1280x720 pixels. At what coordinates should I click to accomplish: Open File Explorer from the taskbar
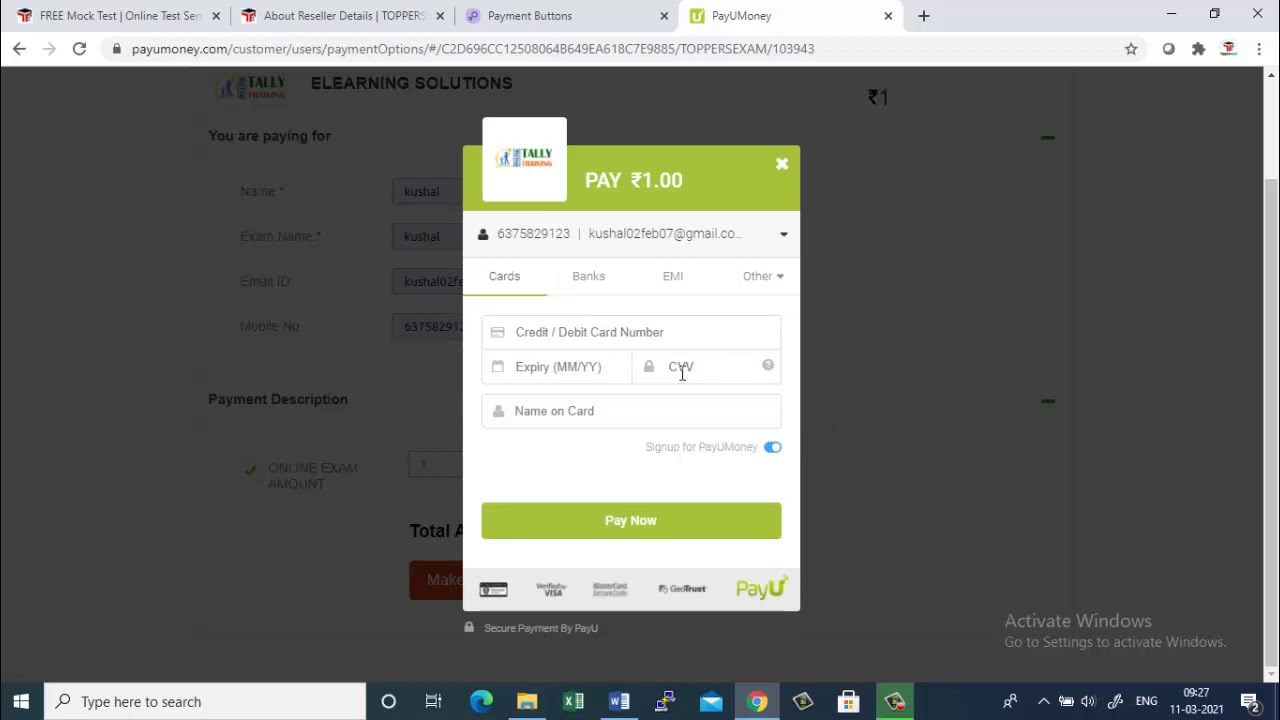(527, 702)
